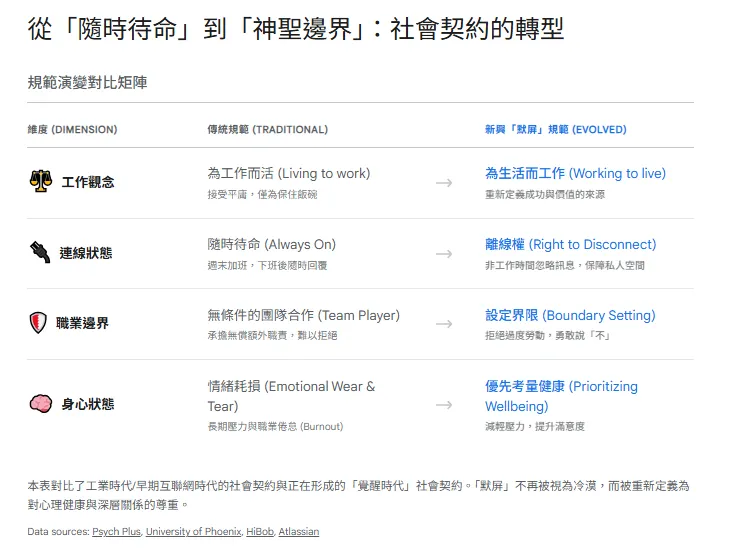Click the arrow in the 工作觀念 row
This screenshot has width=736, height=552.
pos(444,183)
